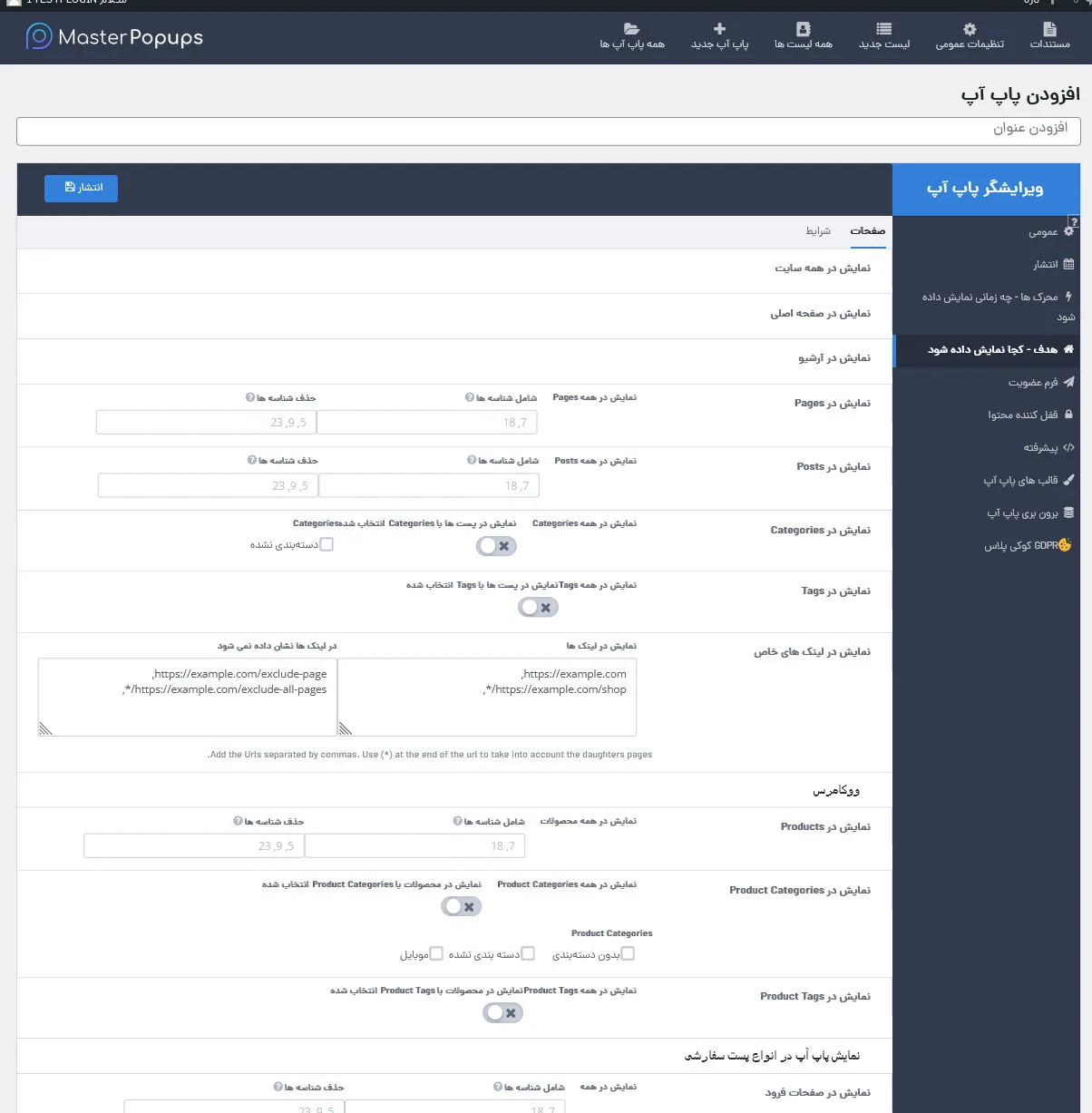The image size is (1092, 1113).
Task: Open مستندات documentation icon in top nav
Action: point(1049,29)
